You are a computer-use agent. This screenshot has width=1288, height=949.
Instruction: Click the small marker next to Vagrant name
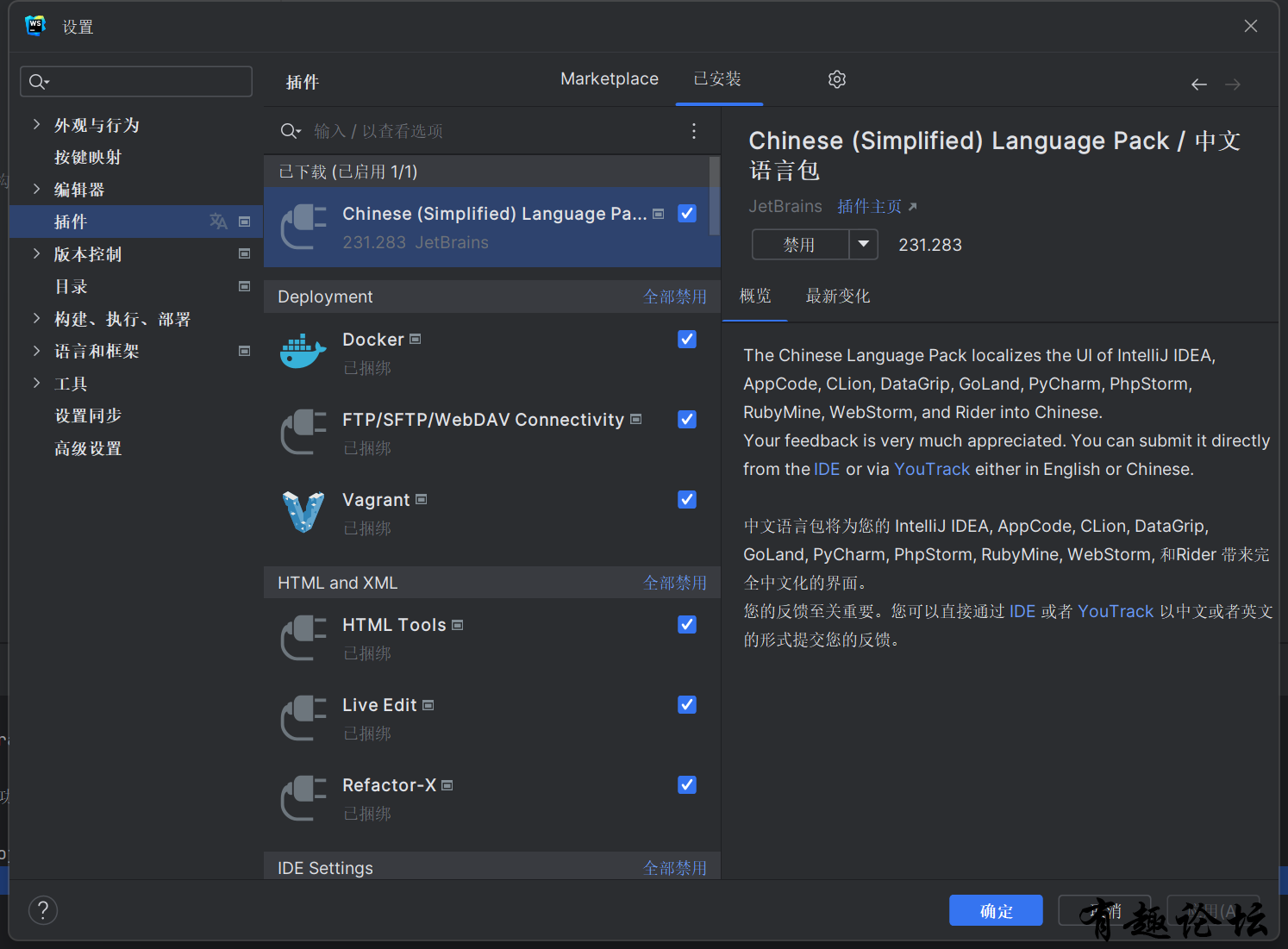pos(422,499)
